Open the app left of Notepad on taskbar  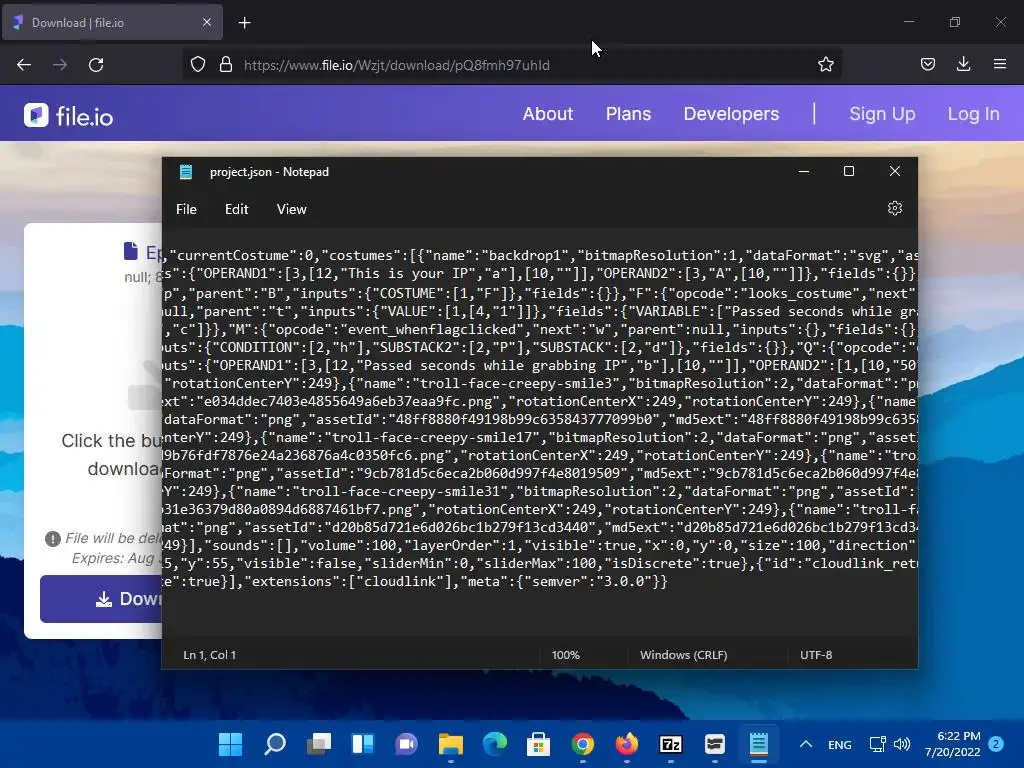click(x=714, y=744)
